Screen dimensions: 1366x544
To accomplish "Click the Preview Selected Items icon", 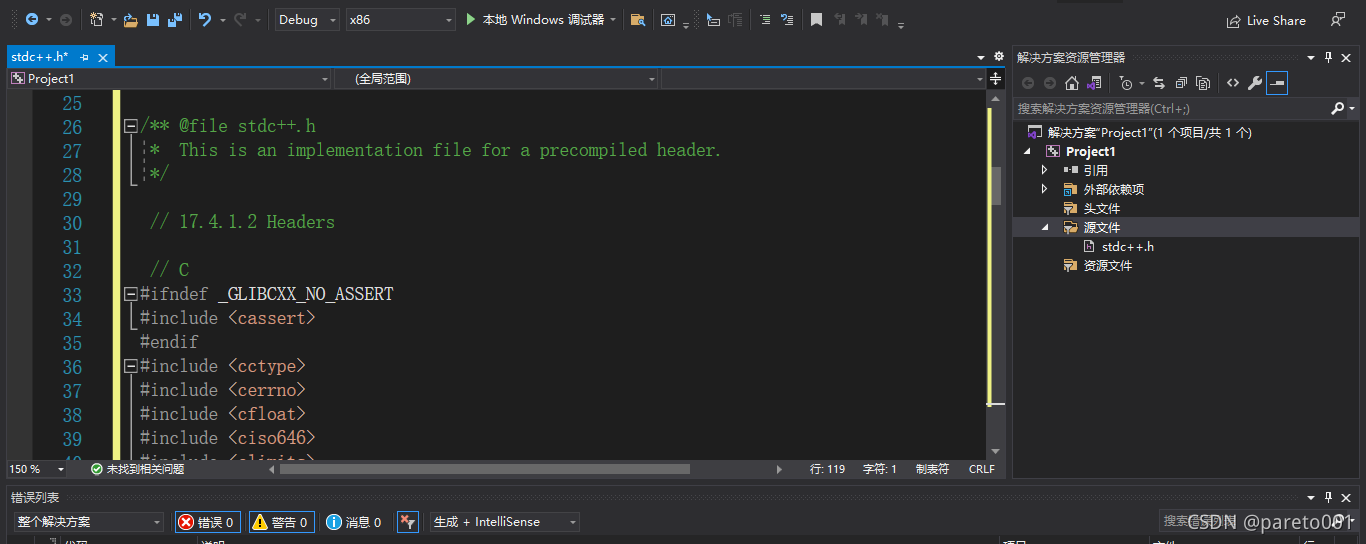I will 1277,83.
